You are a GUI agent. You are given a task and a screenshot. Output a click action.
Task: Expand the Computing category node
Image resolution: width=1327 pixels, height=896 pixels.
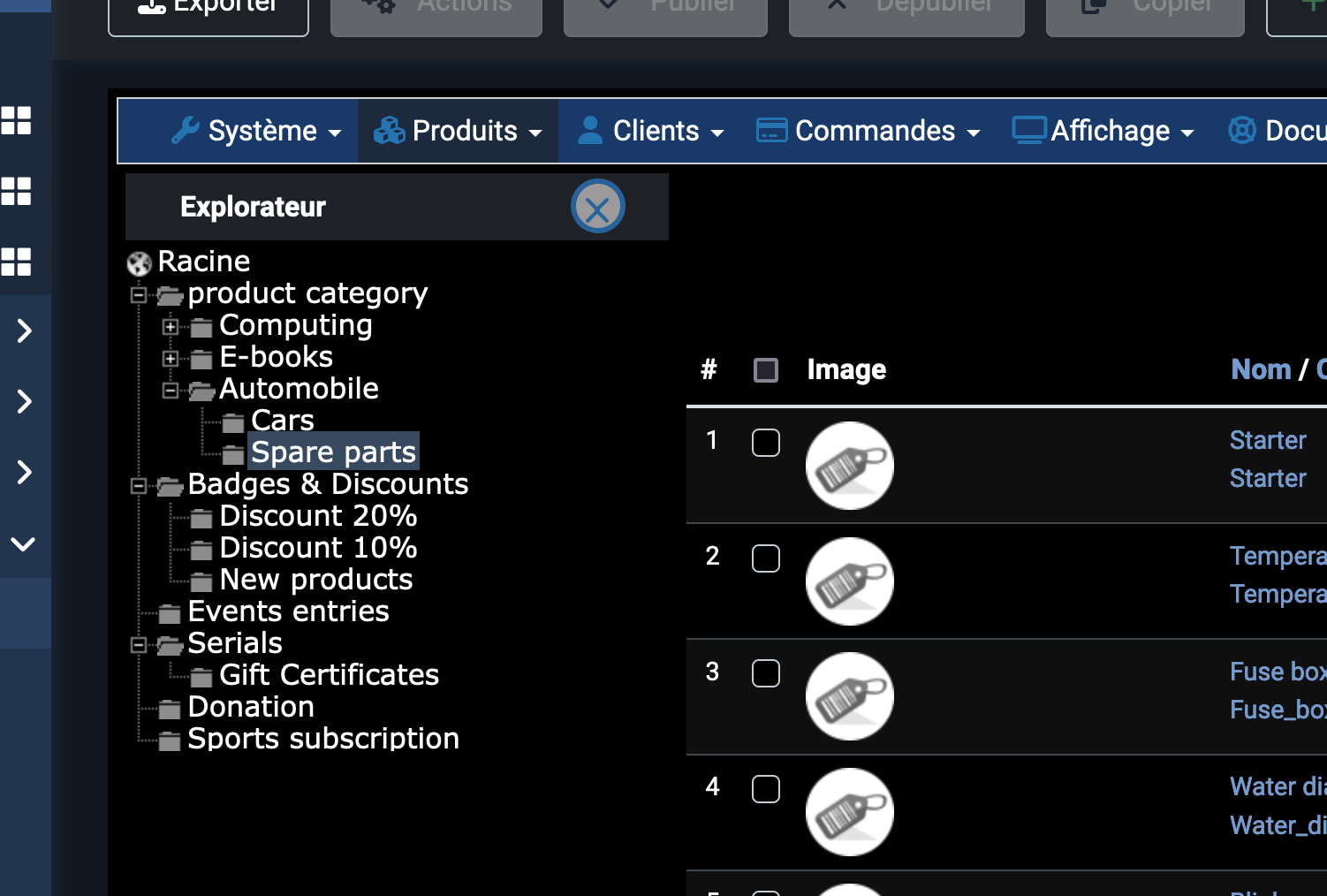click(x=171, y=327)
